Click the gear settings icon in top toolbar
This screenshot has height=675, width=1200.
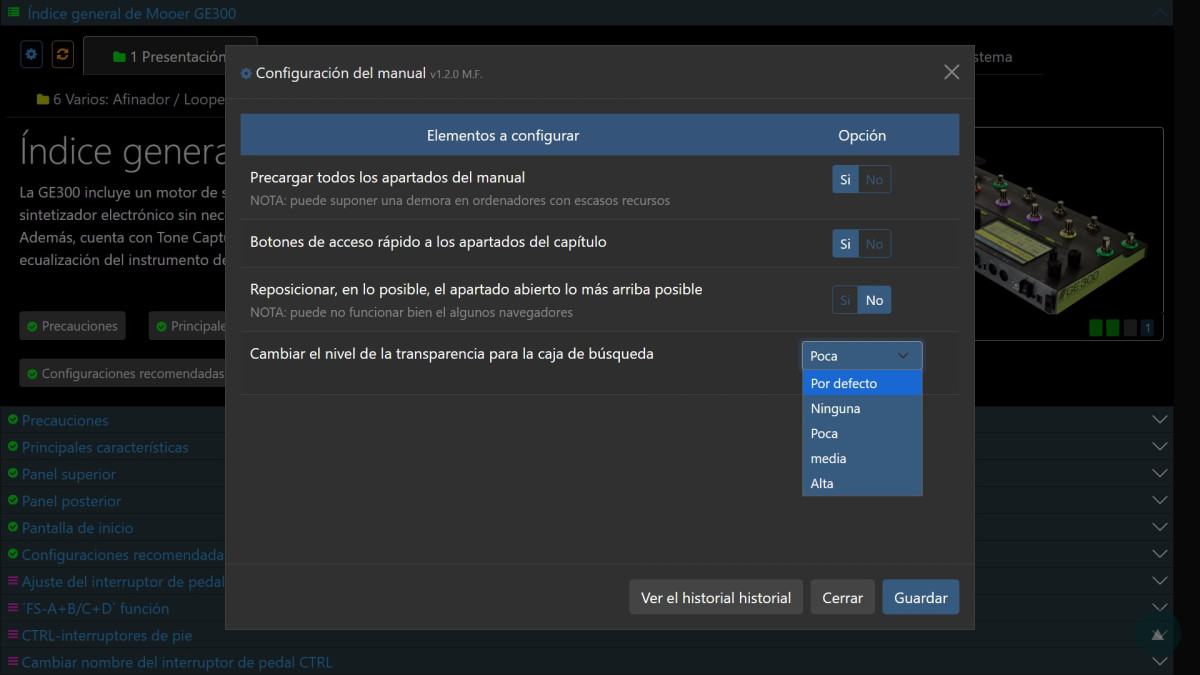coord(31,54)
